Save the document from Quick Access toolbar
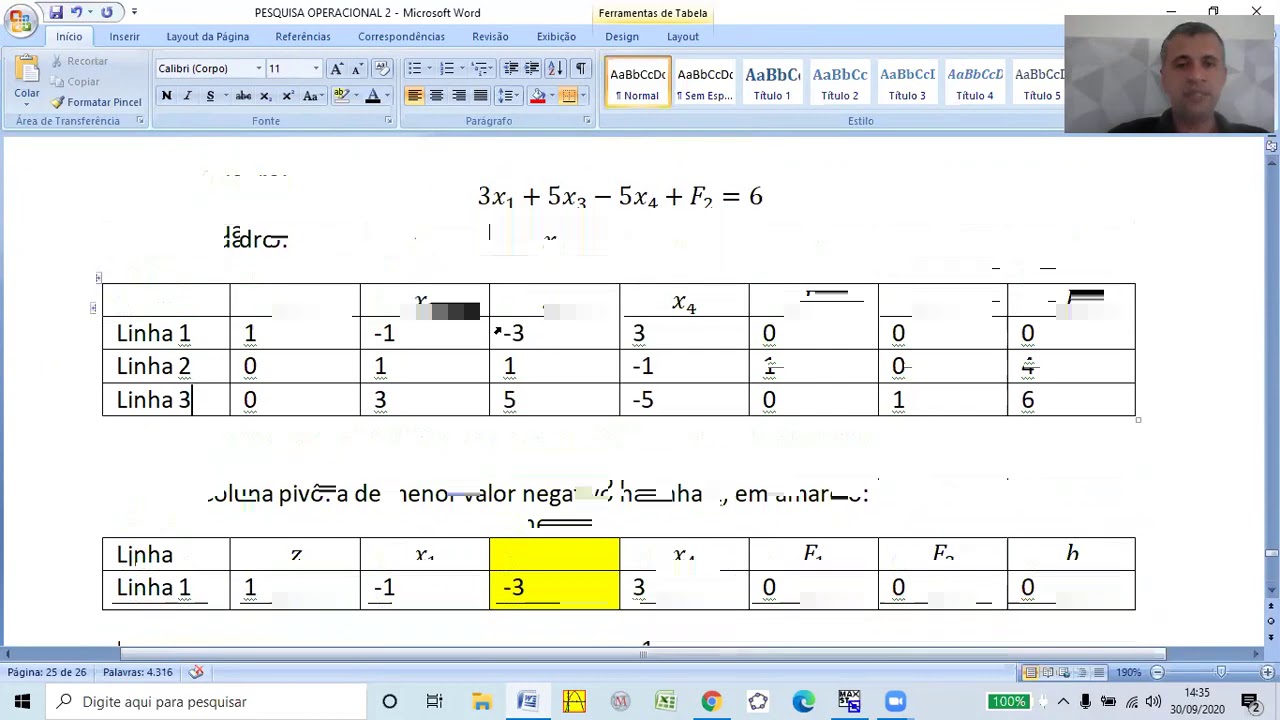This screenshot has height=720, width=1280. point(56,12)
